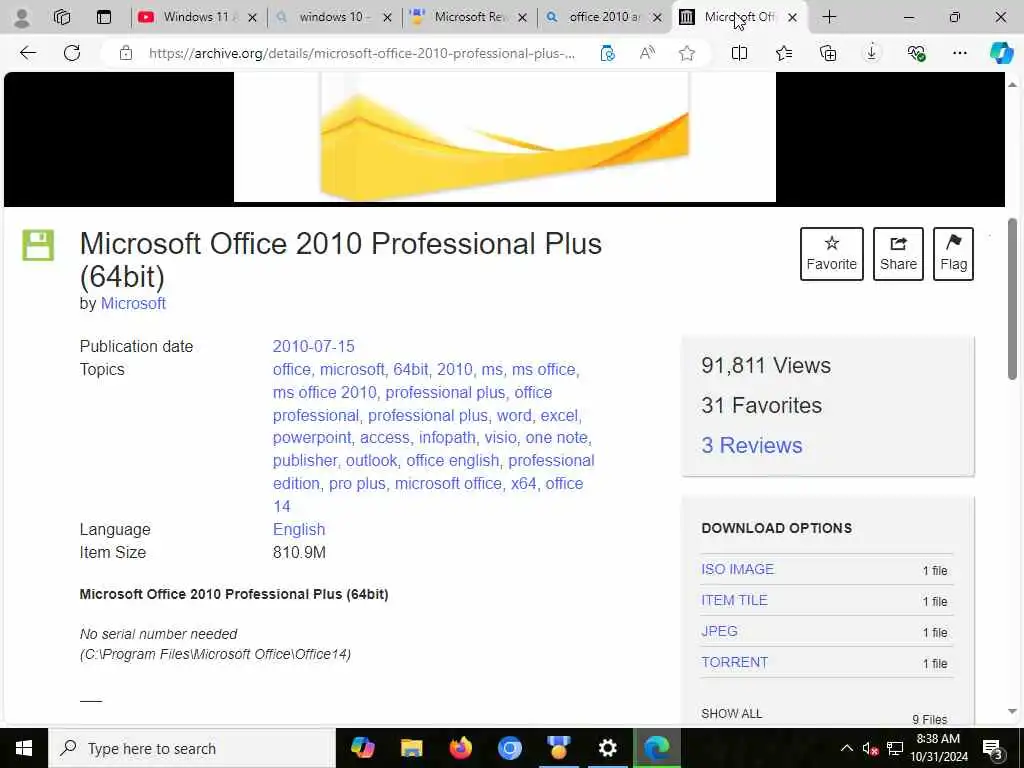Image resolution: width=1024 pixels, height=768 pixels.
Task: Open Collections
Action: point(827,53)
